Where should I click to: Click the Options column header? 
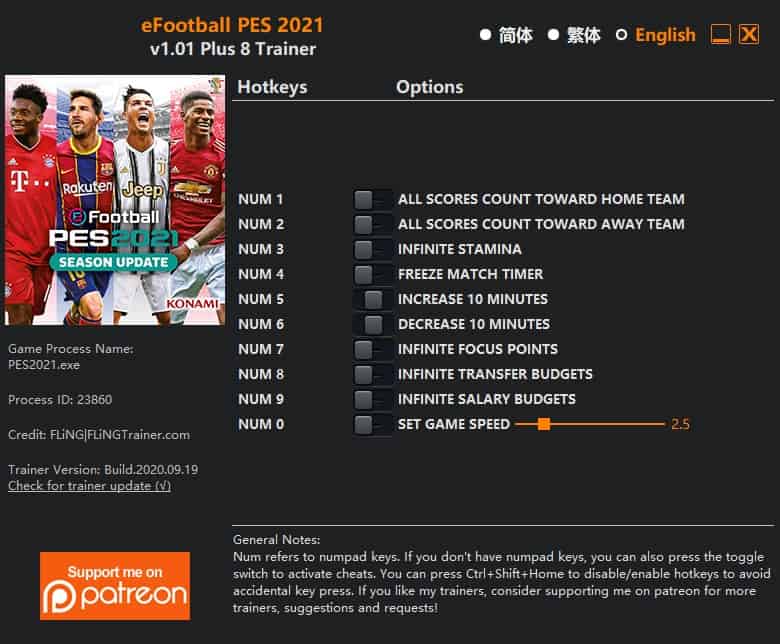pos(430,87)
